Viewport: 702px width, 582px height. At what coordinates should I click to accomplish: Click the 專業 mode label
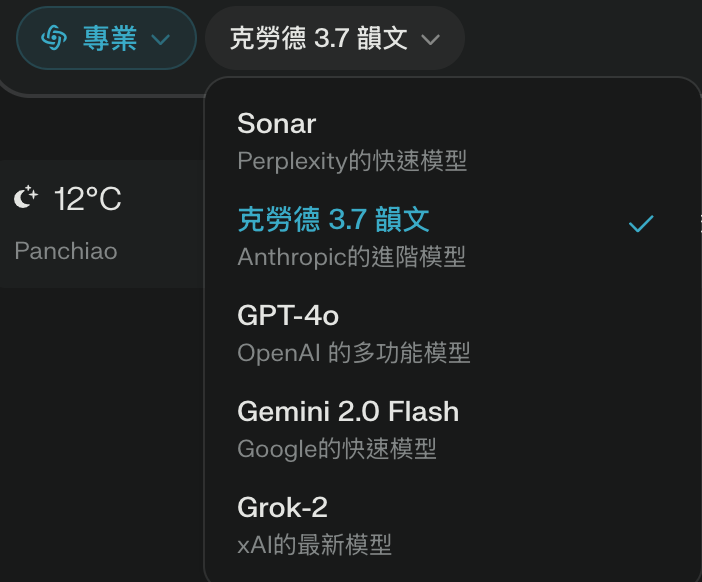(x=110, y=39)
